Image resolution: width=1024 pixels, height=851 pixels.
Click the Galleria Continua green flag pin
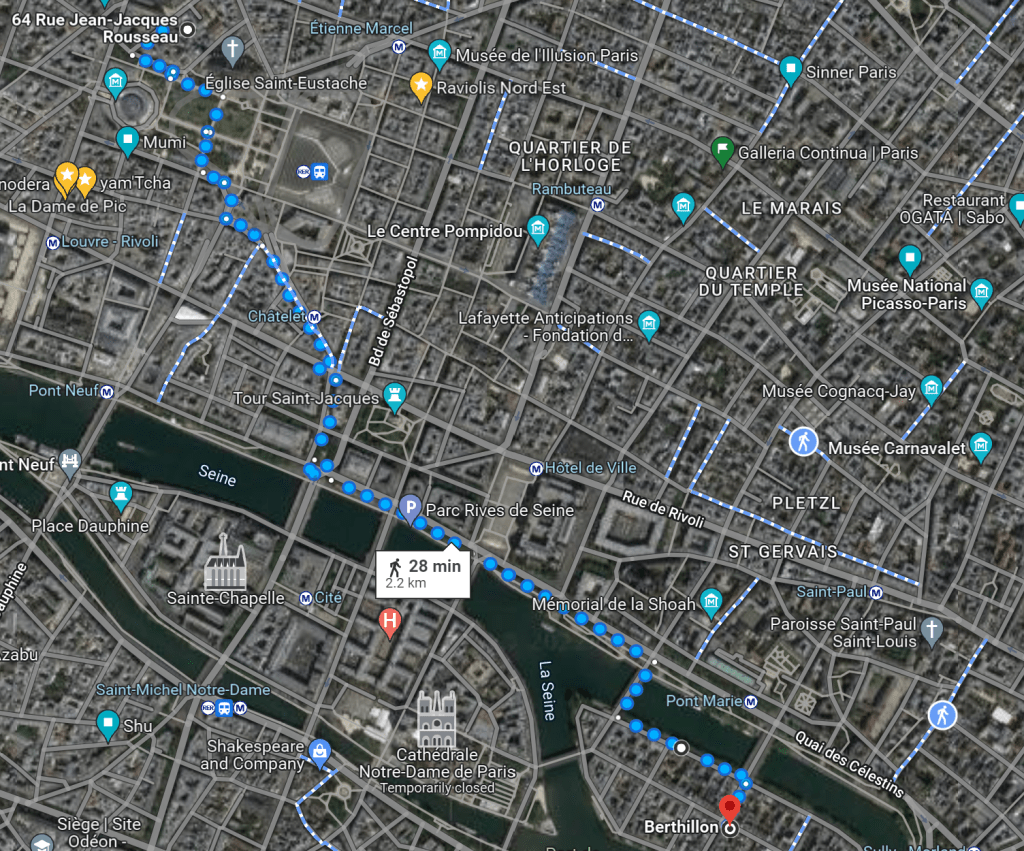click(x=722, y=152)
